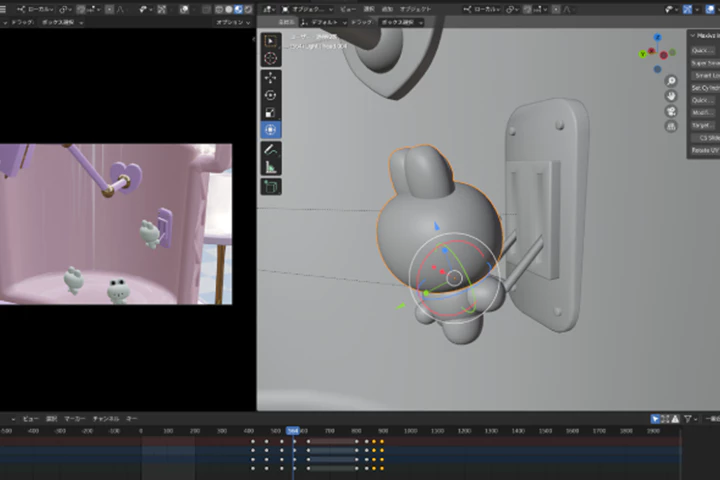The width and height of the screenshot is (720, 480).
Task: Click the Target... sidebar button
Action: (x=703, y=125)
